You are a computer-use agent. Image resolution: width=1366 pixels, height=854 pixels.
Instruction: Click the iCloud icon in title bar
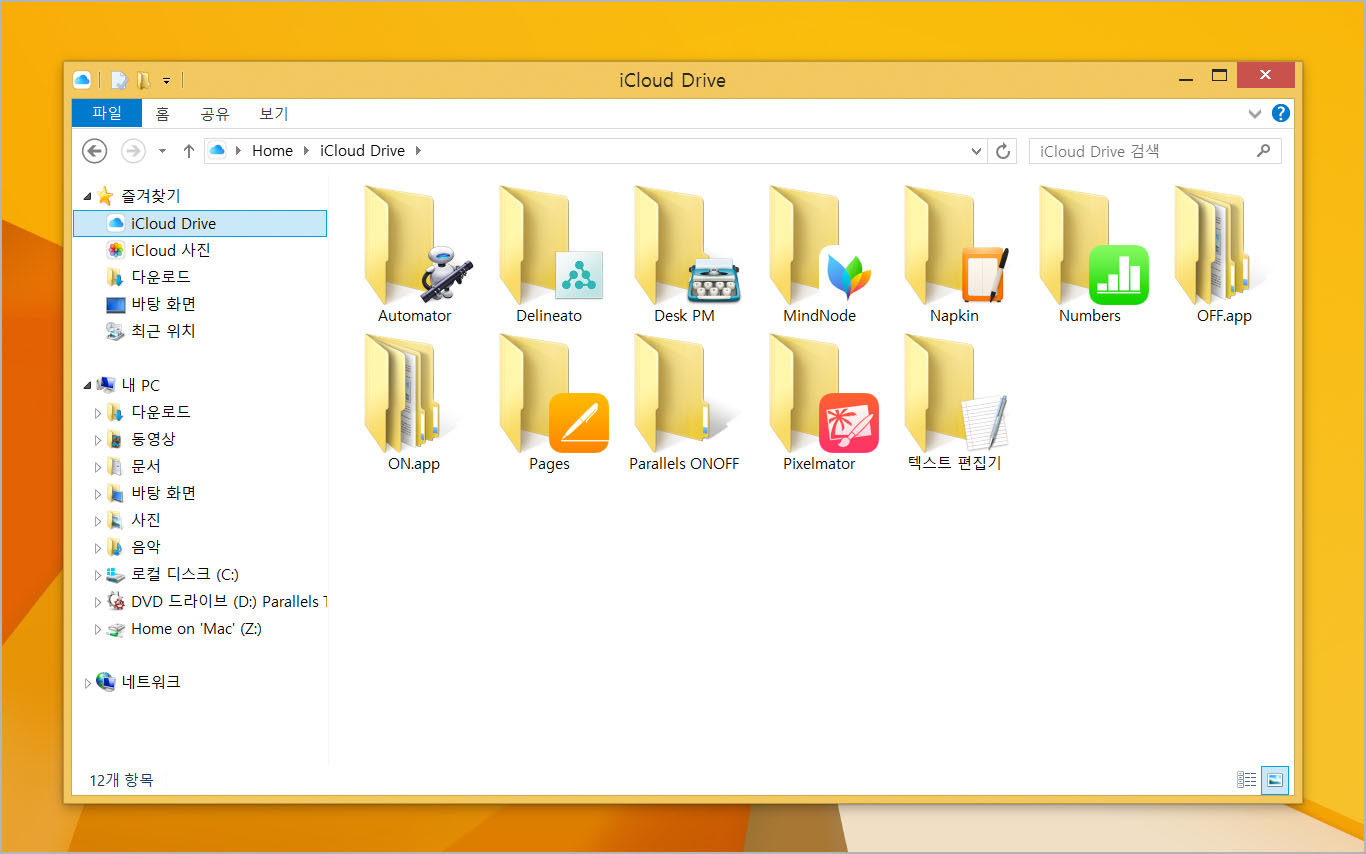tap(82, 80)
